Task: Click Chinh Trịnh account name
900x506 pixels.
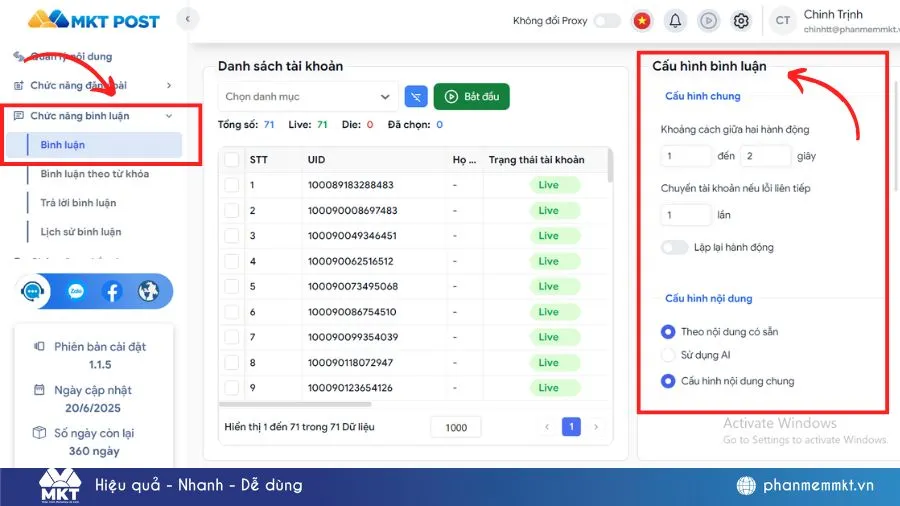Action: coord(833,14)
